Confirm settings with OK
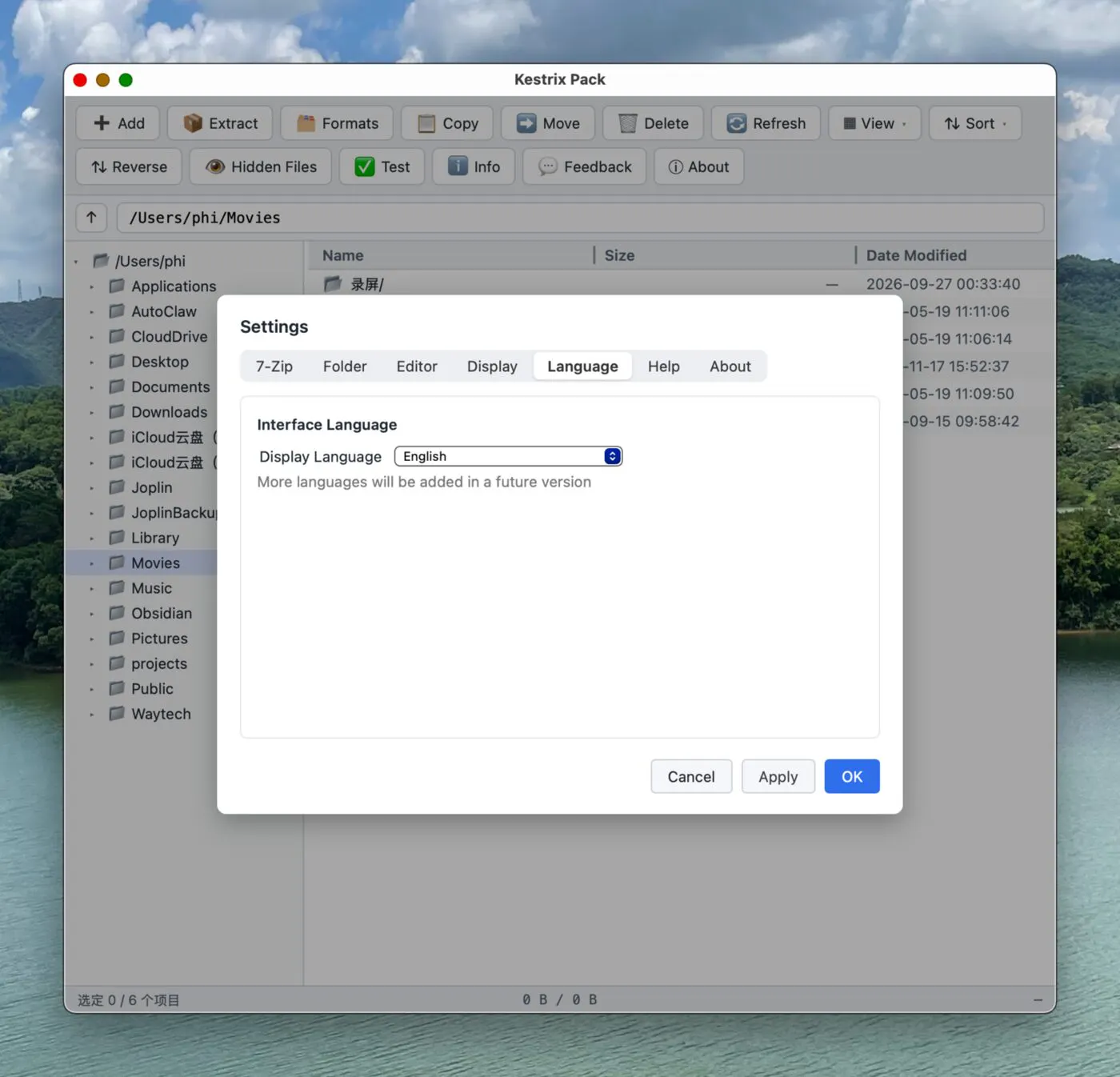 [x=852, y=777]
